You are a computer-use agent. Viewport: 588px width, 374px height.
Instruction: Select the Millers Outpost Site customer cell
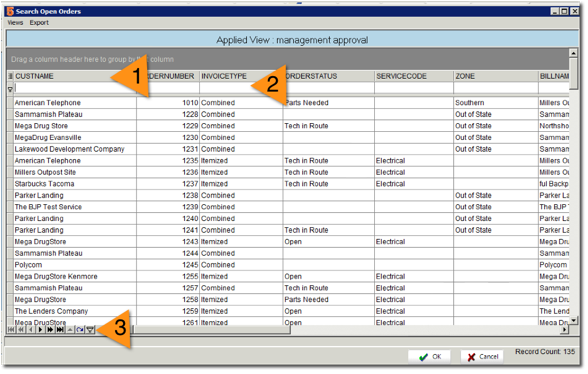coord(75,172)
